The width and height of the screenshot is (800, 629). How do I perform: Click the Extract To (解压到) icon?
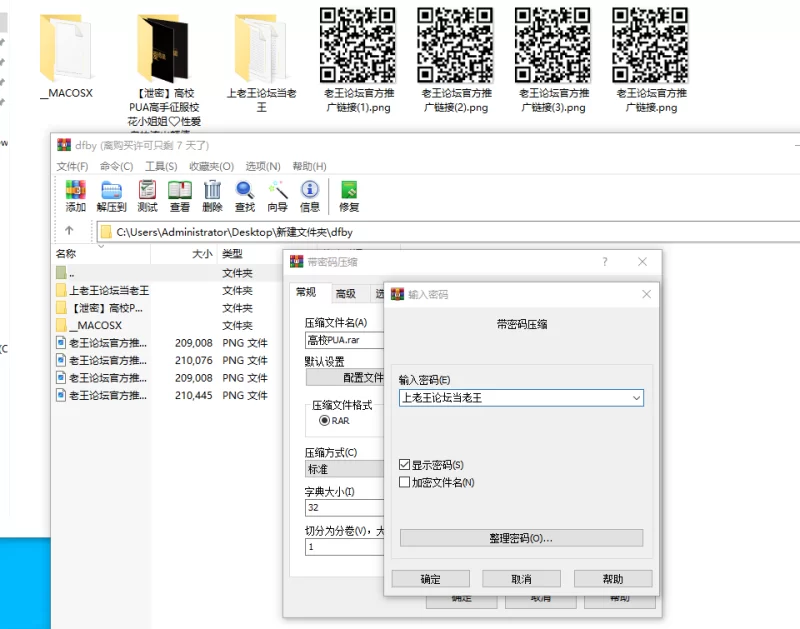click(x=111, y=196)
